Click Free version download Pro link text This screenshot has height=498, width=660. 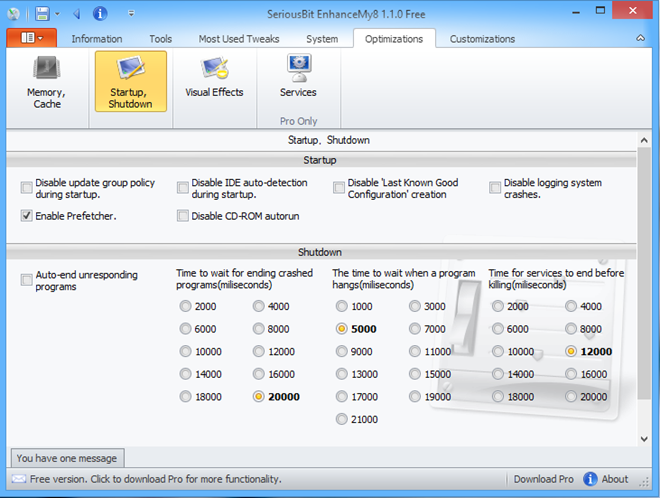click(x=156, y=479)
